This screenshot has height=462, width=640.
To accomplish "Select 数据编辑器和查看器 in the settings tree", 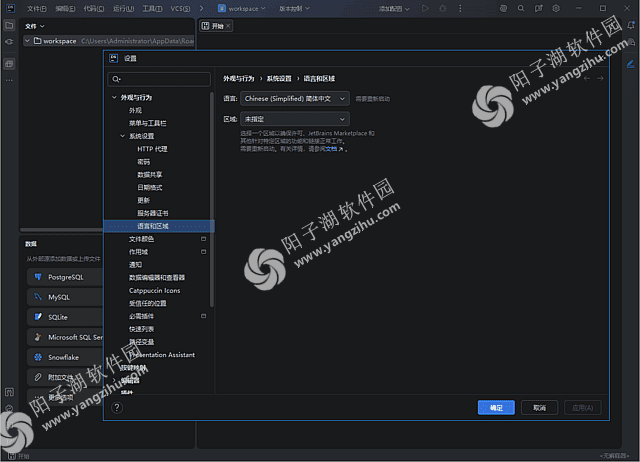I will pyautogui.click(x=157, y=278).
